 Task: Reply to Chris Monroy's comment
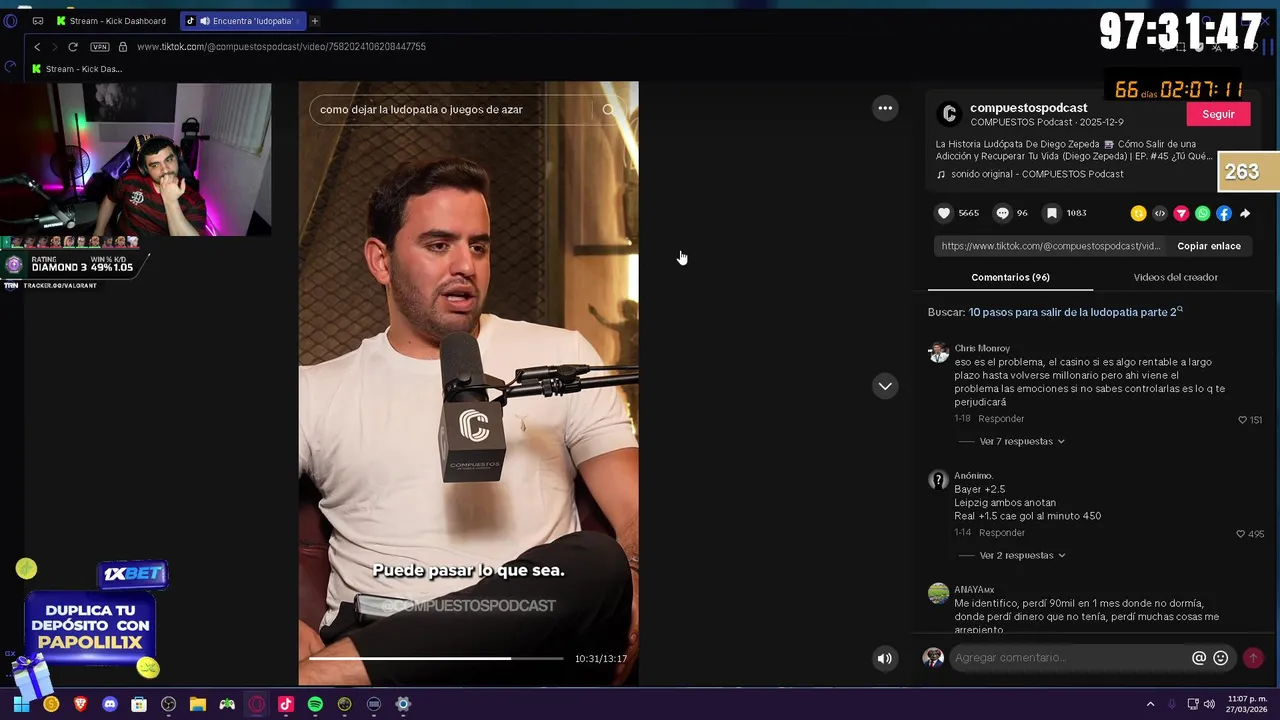[1001, 419]
